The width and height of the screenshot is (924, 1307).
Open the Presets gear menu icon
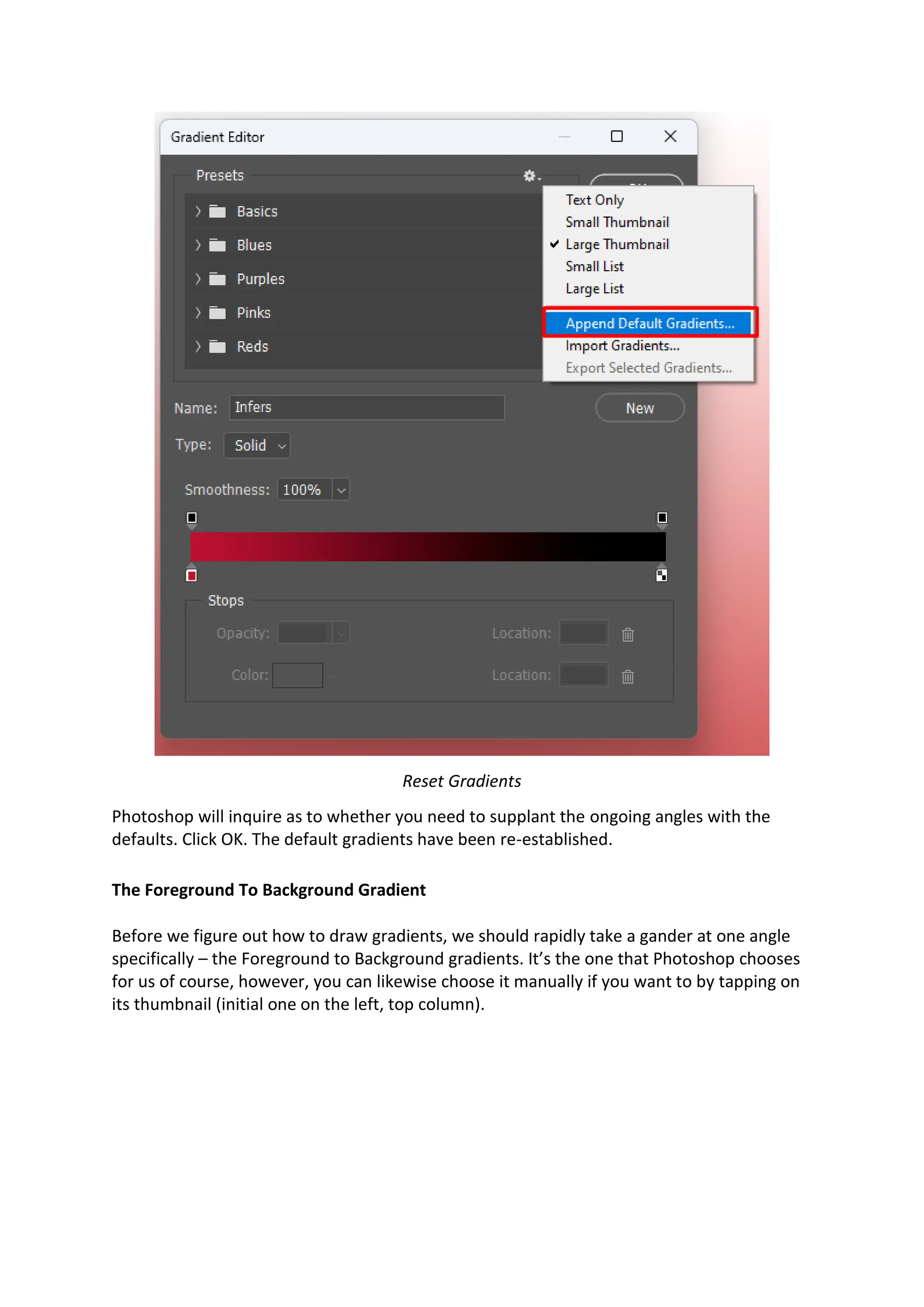point(531,176)
